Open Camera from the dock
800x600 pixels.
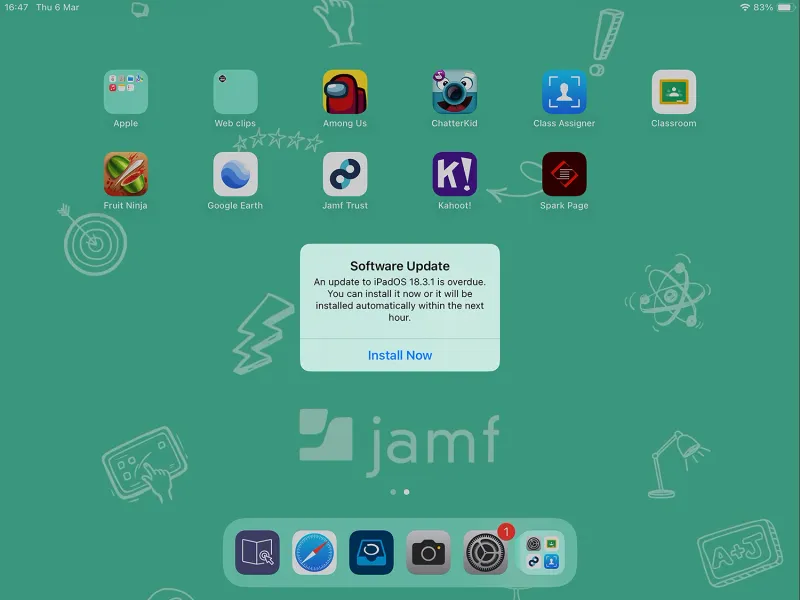429,553
